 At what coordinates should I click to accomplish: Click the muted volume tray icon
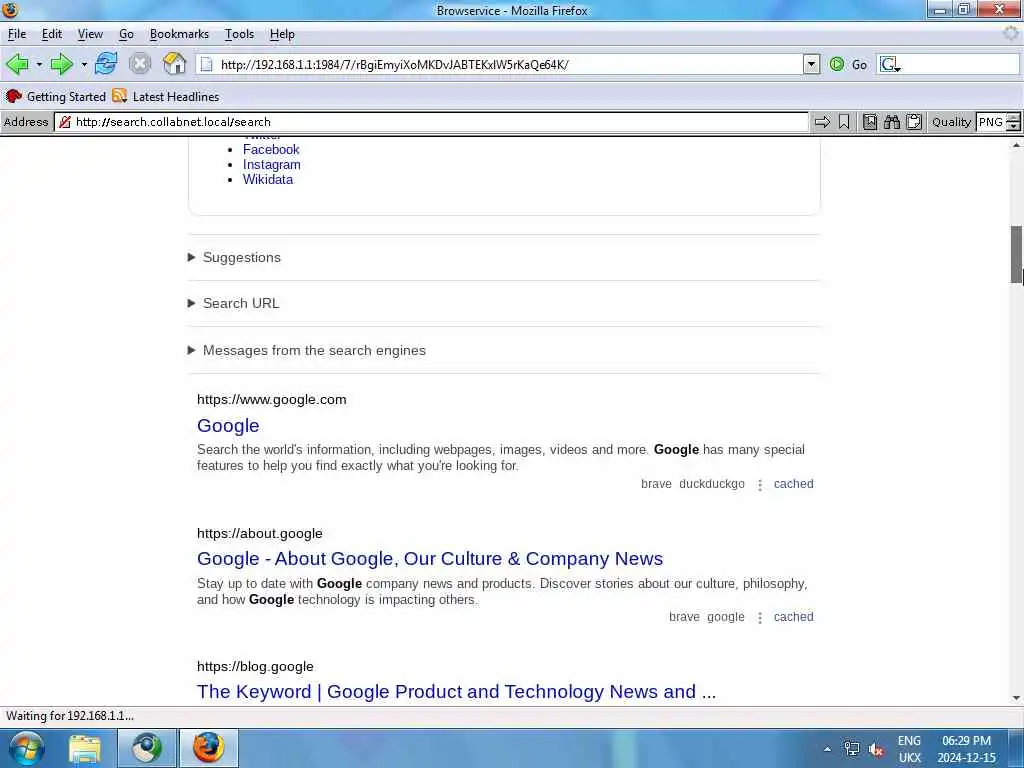(876, 750)
